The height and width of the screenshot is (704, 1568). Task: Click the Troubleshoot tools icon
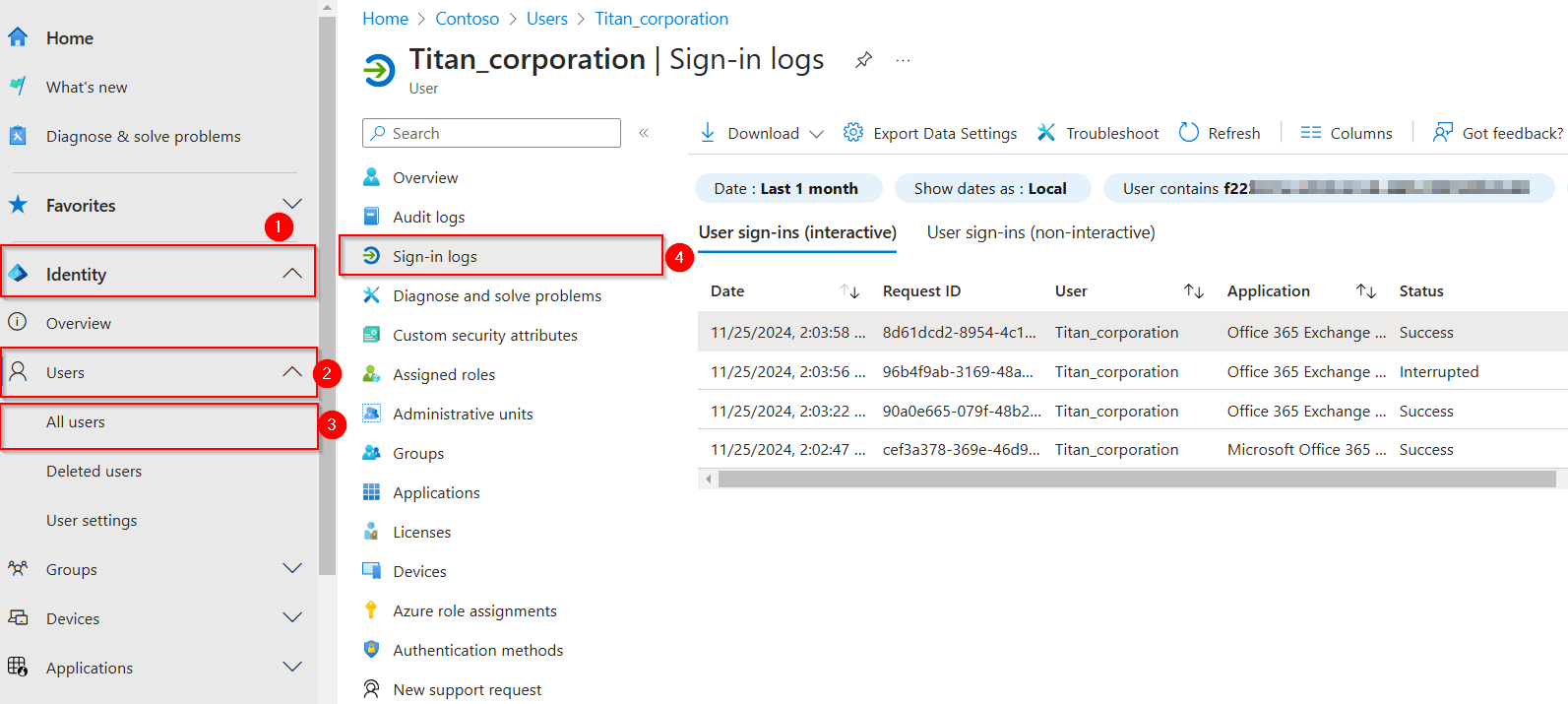[1046, 133]
